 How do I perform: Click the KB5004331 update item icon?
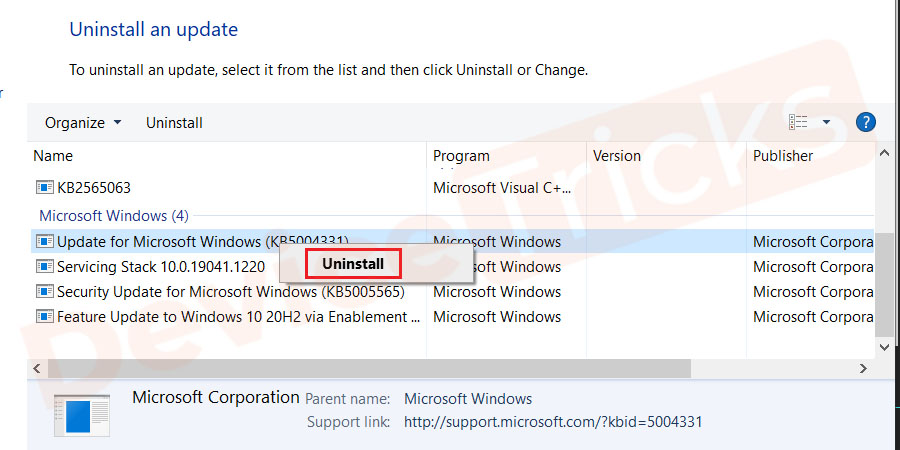tap(45, 242)
